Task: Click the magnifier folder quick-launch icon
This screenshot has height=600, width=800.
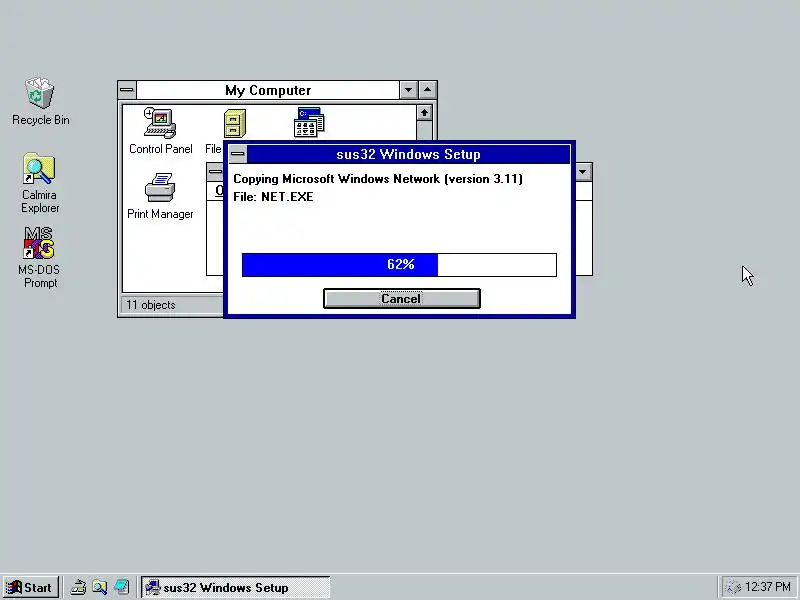Action: tap(99, 587)
